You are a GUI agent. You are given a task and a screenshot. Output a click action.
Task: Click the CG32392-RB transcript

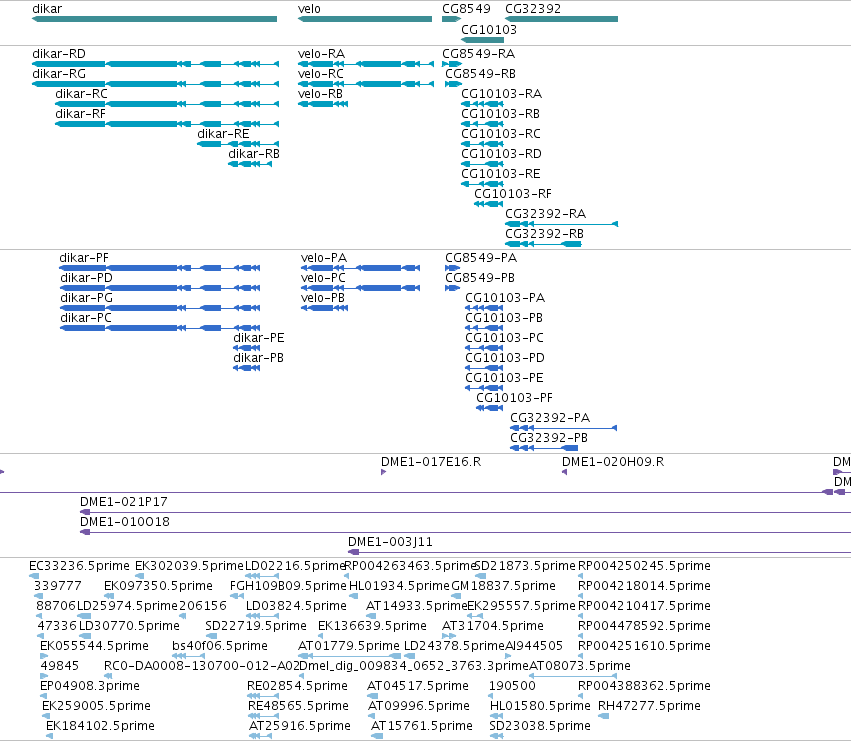pos(543,244)
